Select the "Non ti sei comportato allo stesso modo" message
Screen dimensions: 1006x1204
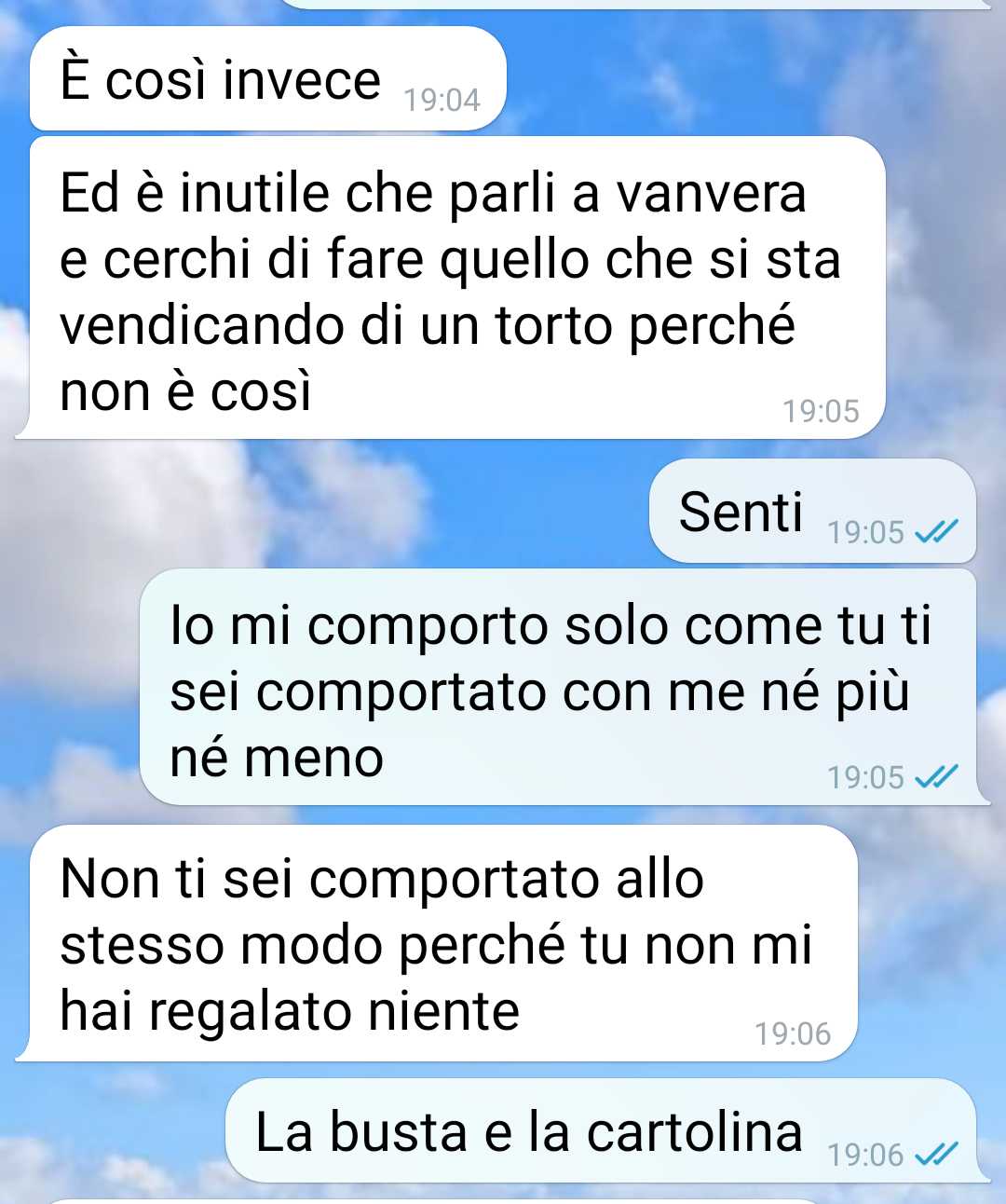tap(437, 943)
